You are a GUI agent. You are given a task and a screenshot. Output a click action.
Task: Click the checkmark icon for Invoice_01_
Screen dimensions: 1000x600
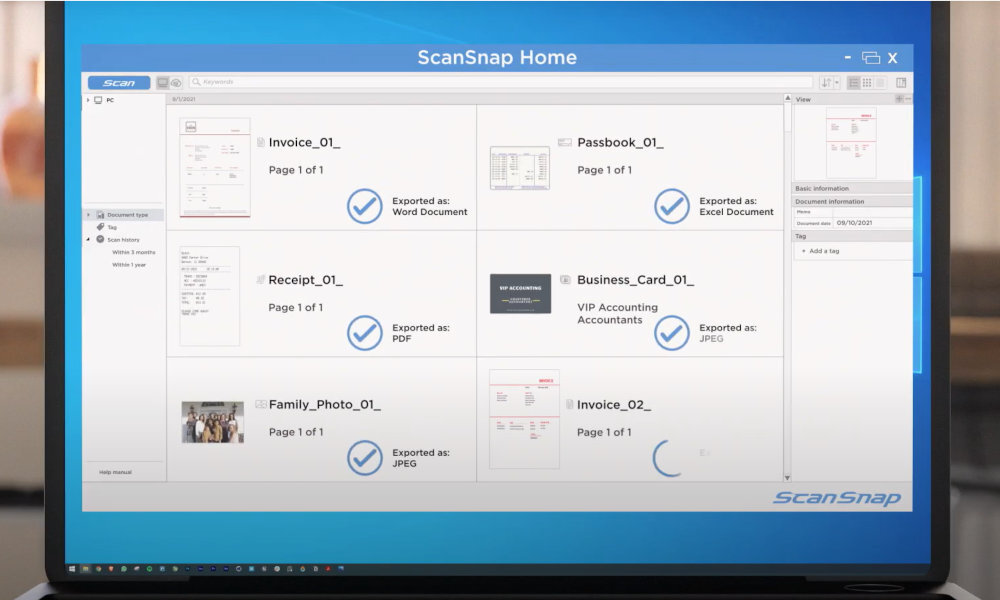coord(365,206)
